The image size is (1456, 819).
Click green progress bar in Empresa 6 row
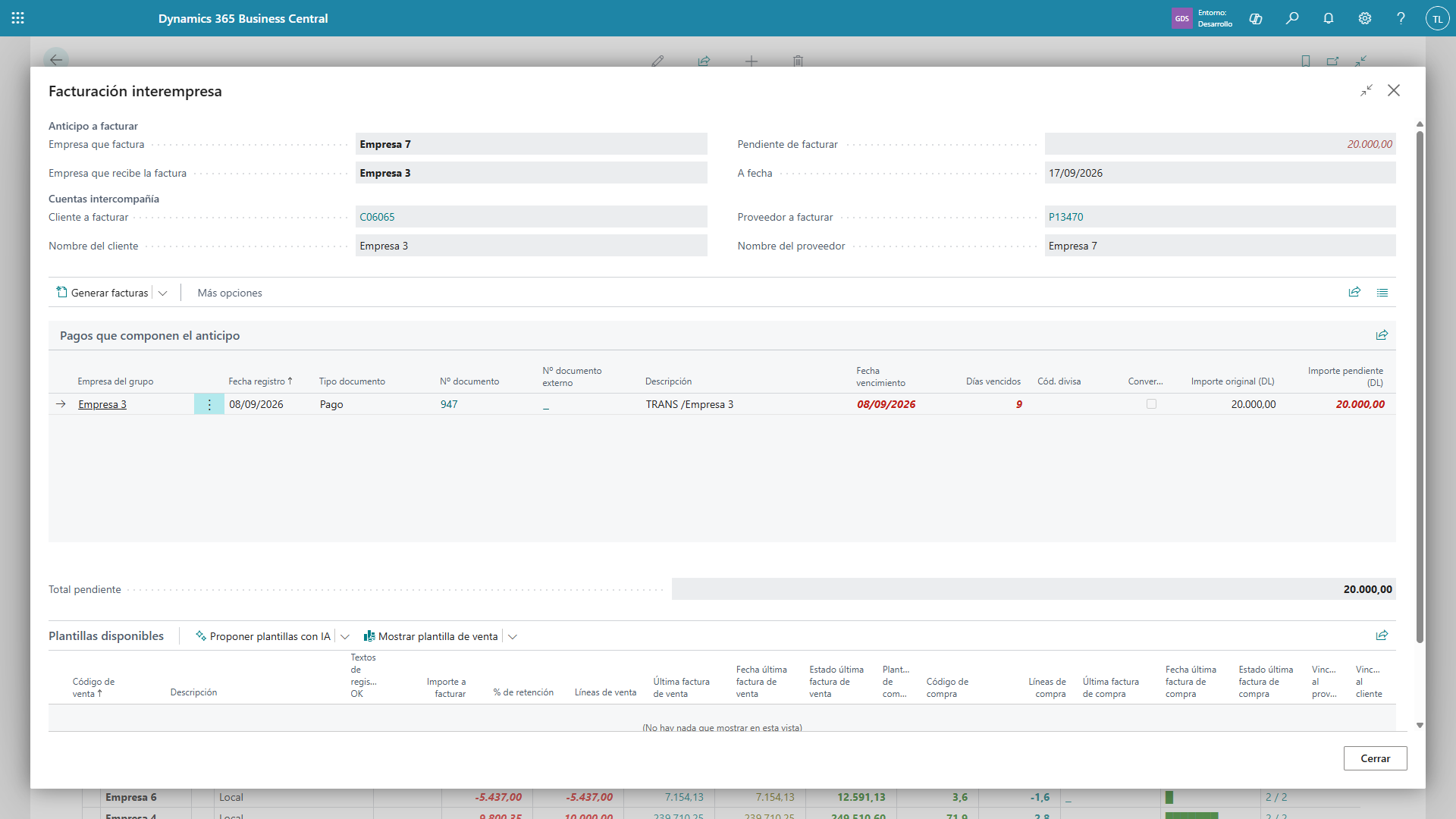[1169, 797]
